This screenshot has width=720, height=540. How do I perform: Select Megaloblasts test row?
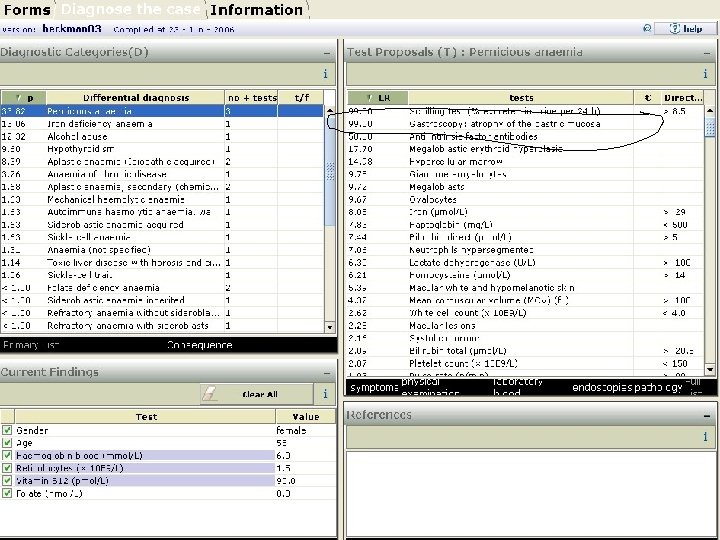[525, 187]
